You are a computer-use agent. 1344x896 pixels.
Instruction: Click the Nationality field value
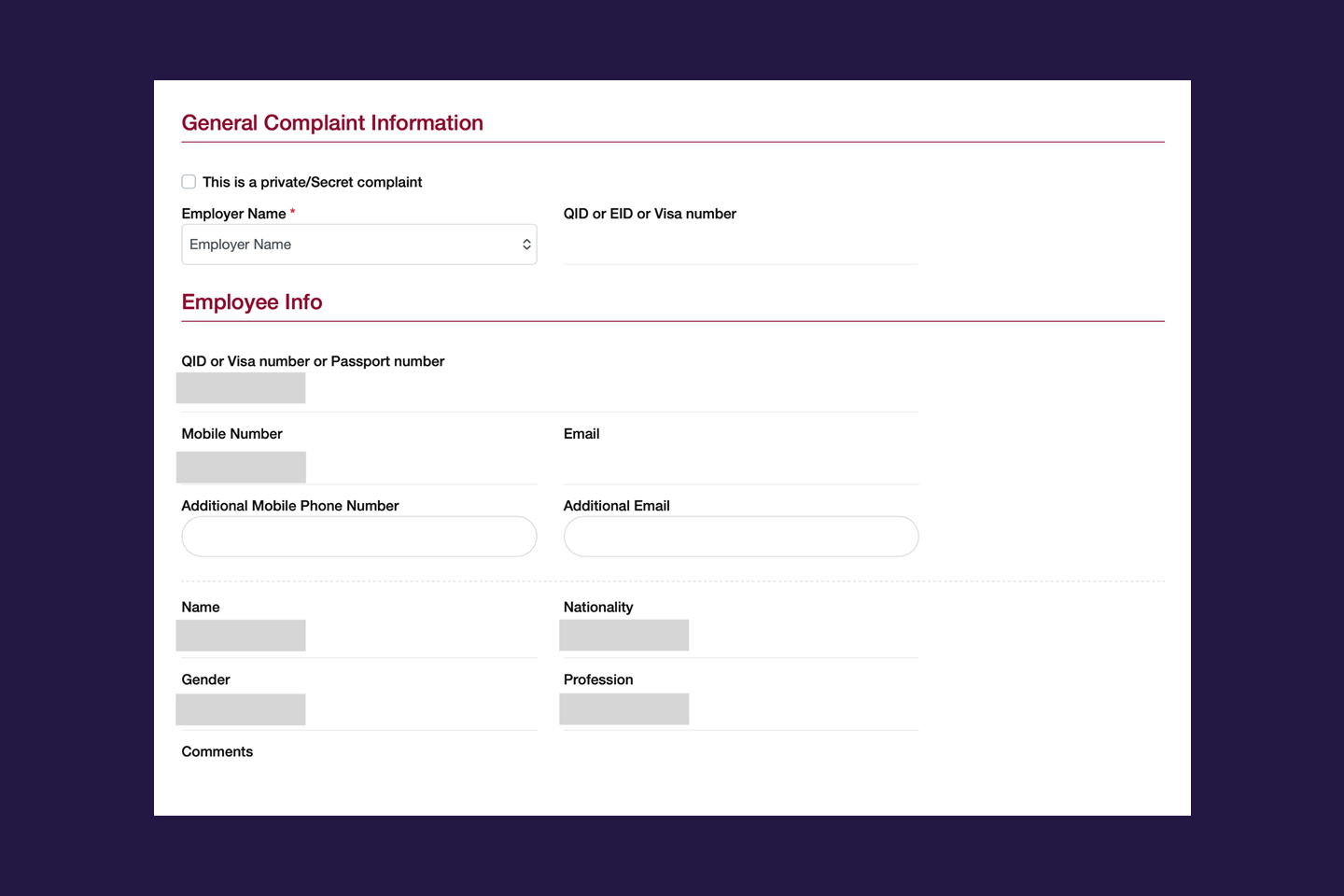(624, 636)
